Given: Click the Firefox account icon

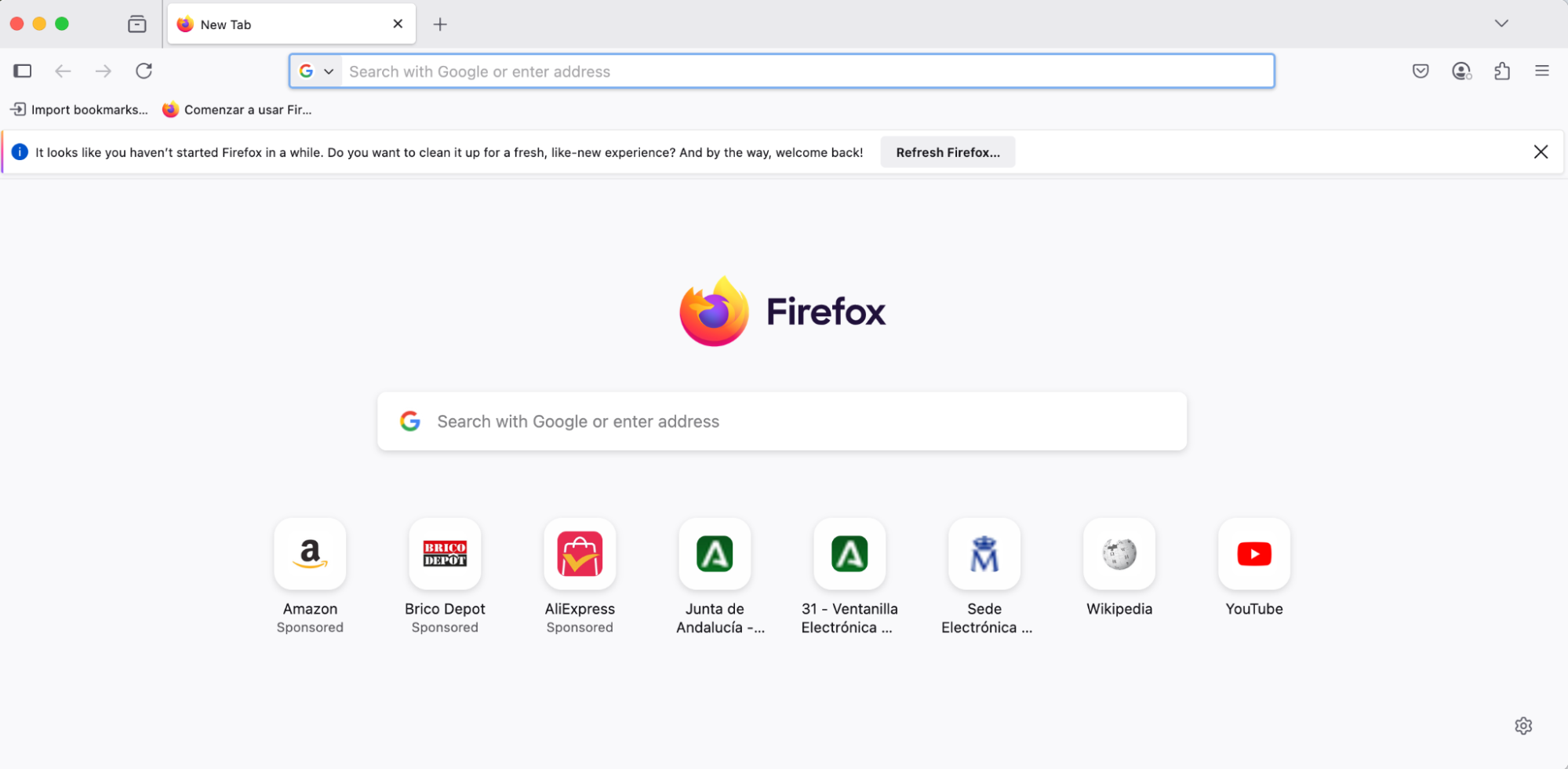Looking at the screenshot, I should [1461, 71].
